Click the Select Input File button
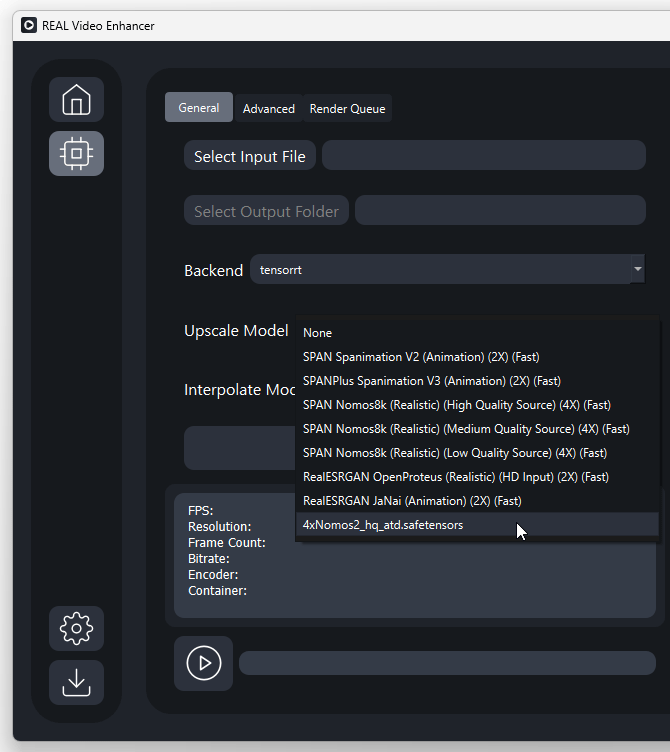Viewport: 670px width, 752px height. (250, 155)
